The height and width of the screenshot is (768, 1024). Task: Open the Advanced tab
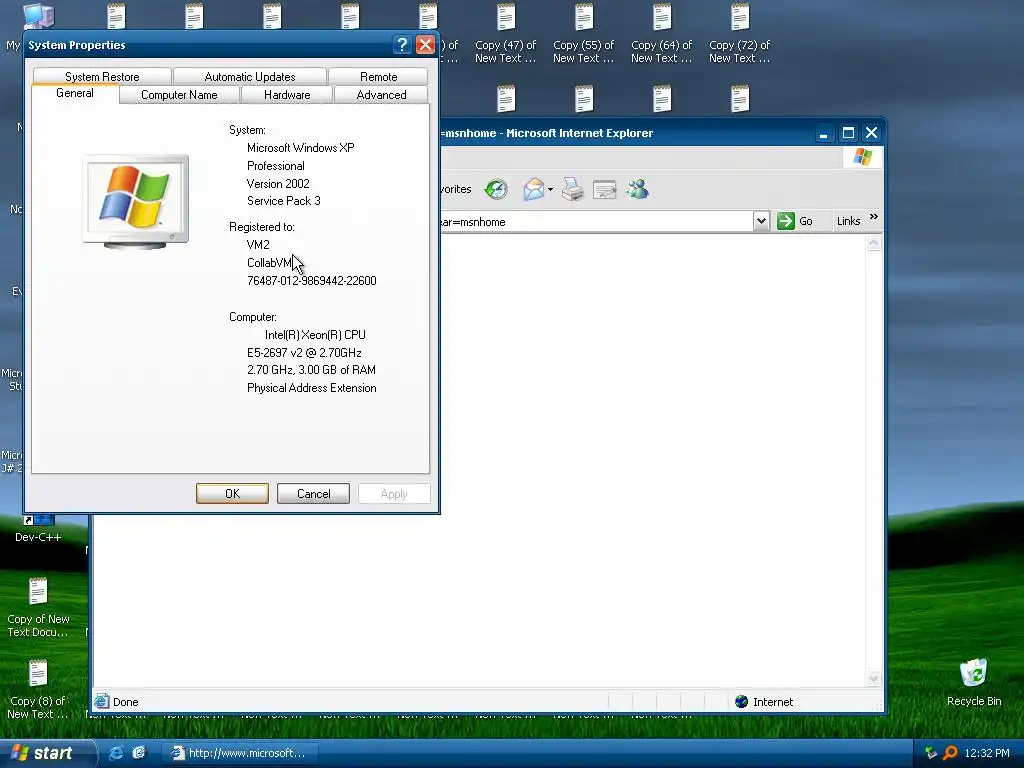click(381, 95)
